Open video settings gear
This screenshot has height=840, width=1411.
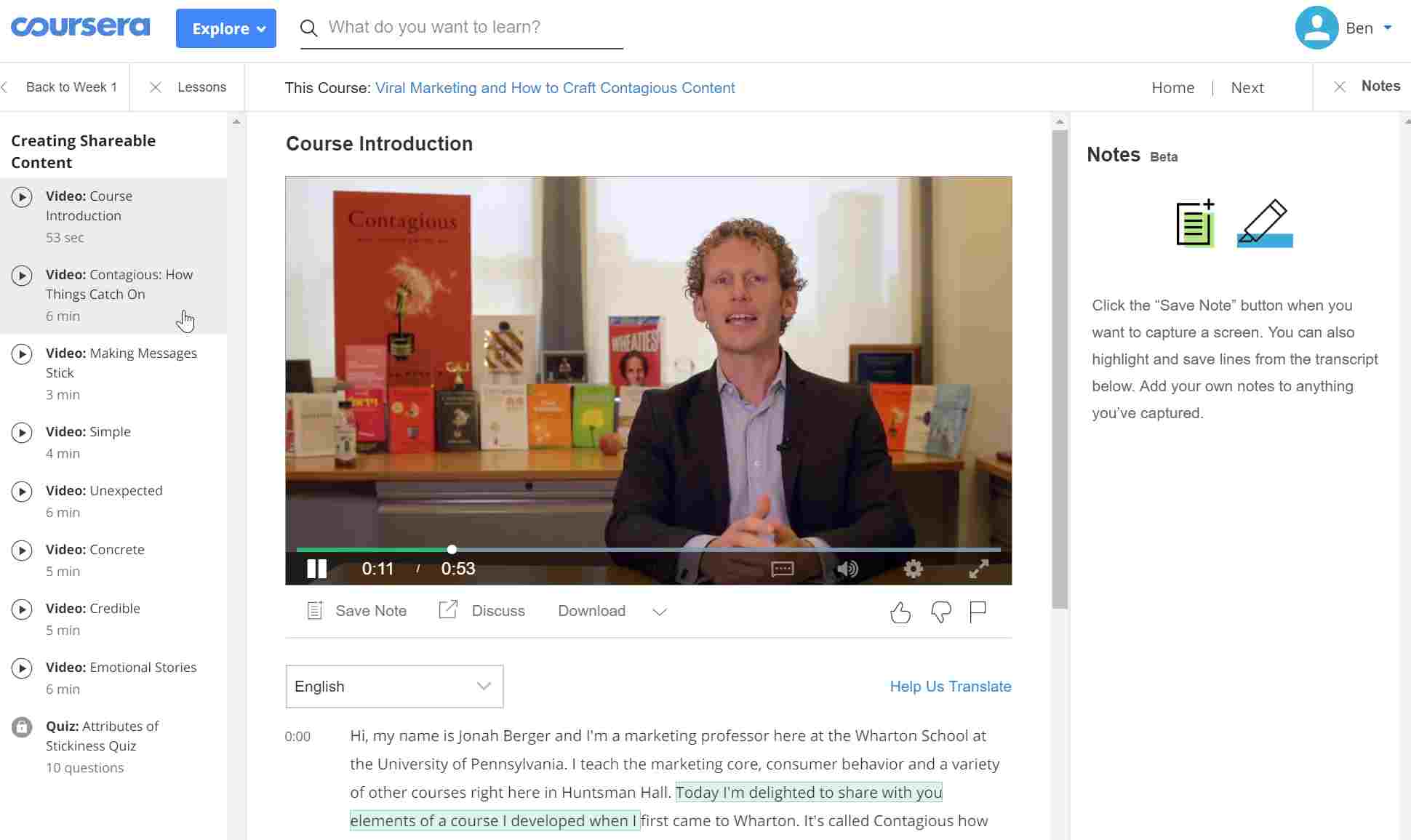coord(914,569)
